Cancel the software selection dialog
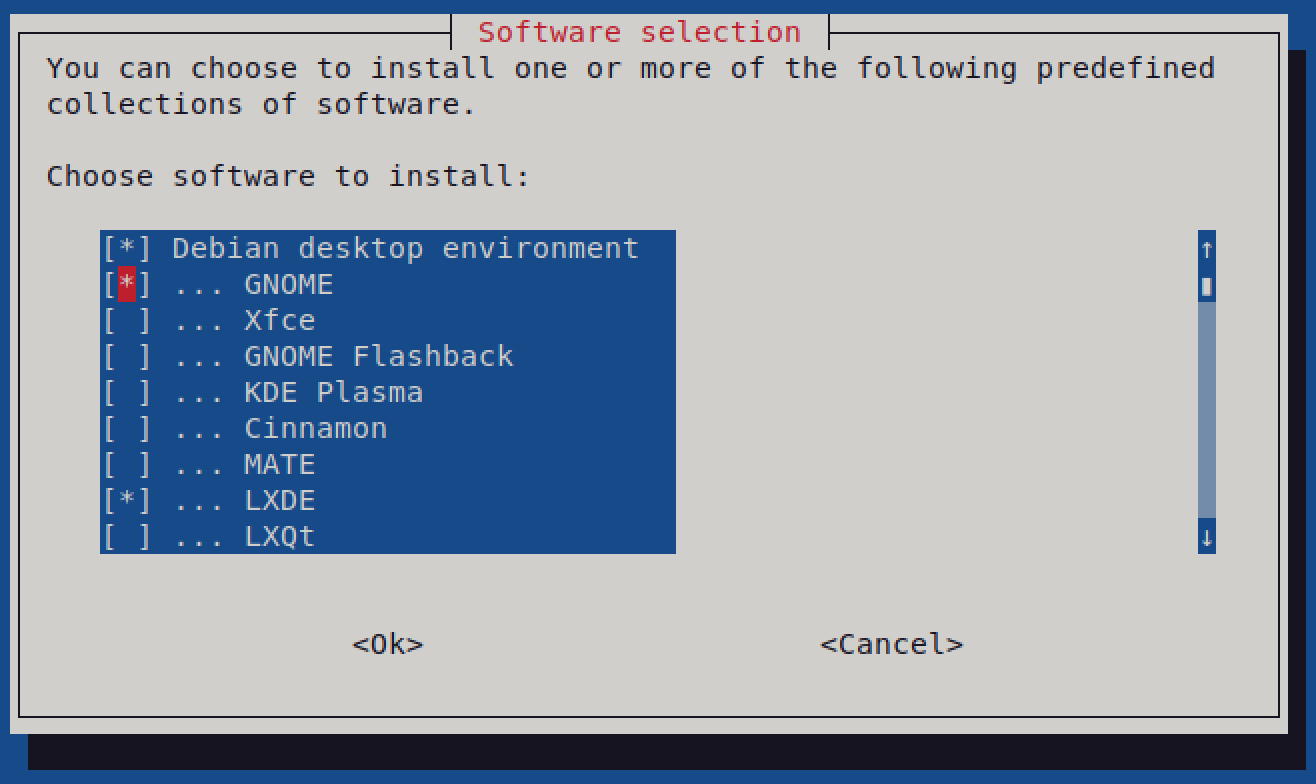The width and height of the screenshot is (1316, 784). tap(891, 644)
